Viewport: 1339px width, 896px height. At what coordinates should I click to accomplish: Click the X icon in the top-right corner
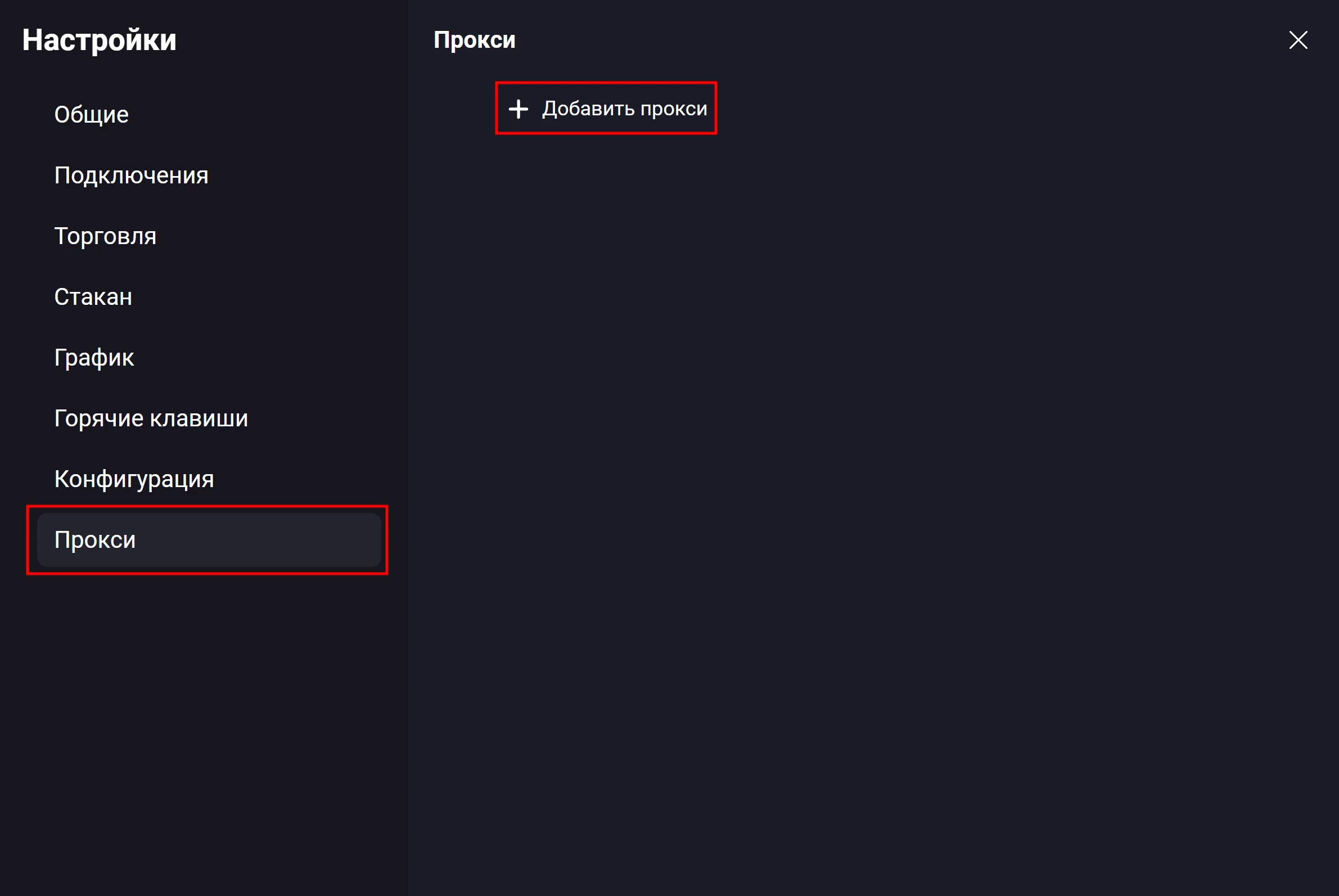(x=1298, y=40)
